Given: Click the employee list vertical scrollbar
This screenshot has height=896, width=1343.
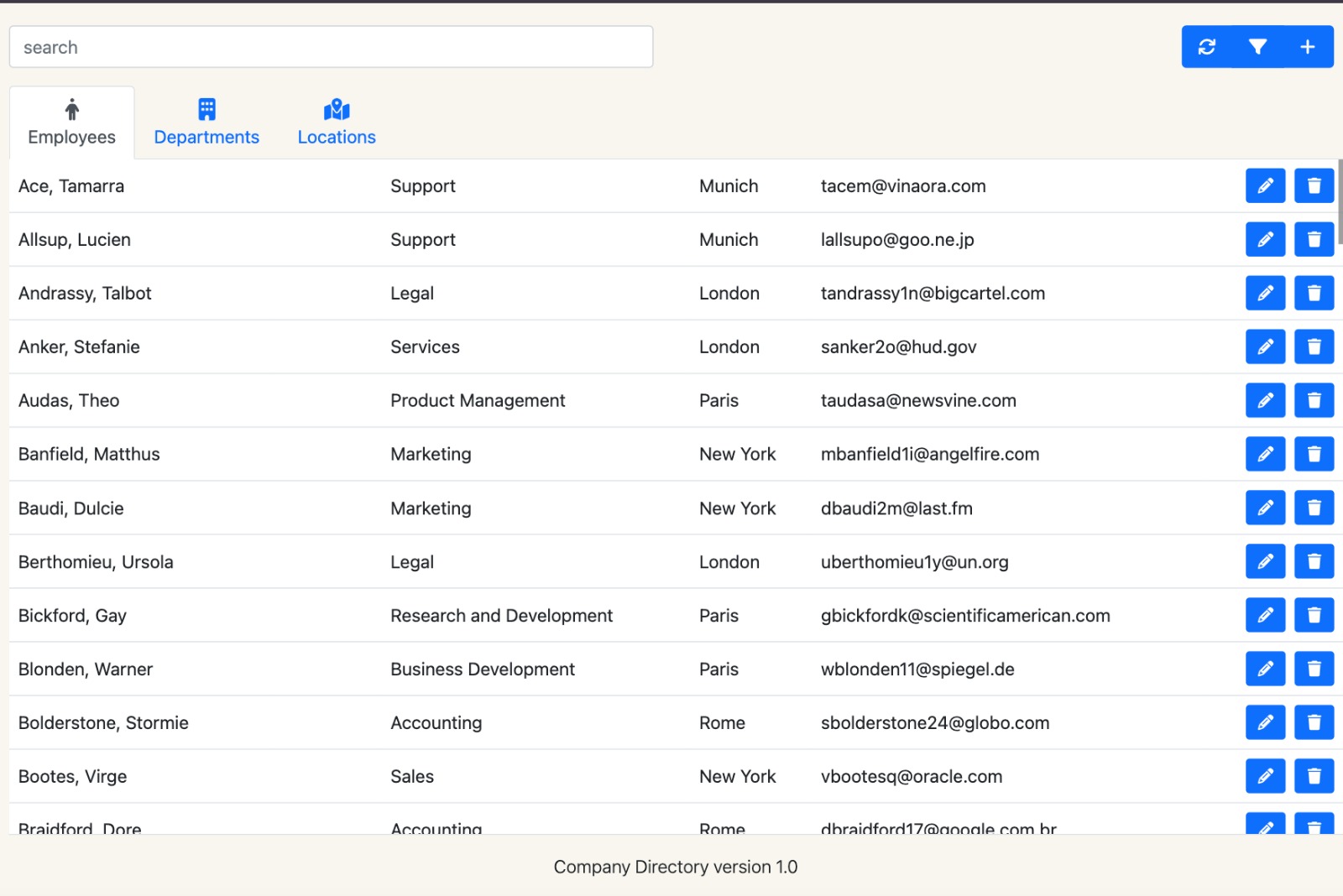Looking at the screenshot, I should coord(1340,201).
